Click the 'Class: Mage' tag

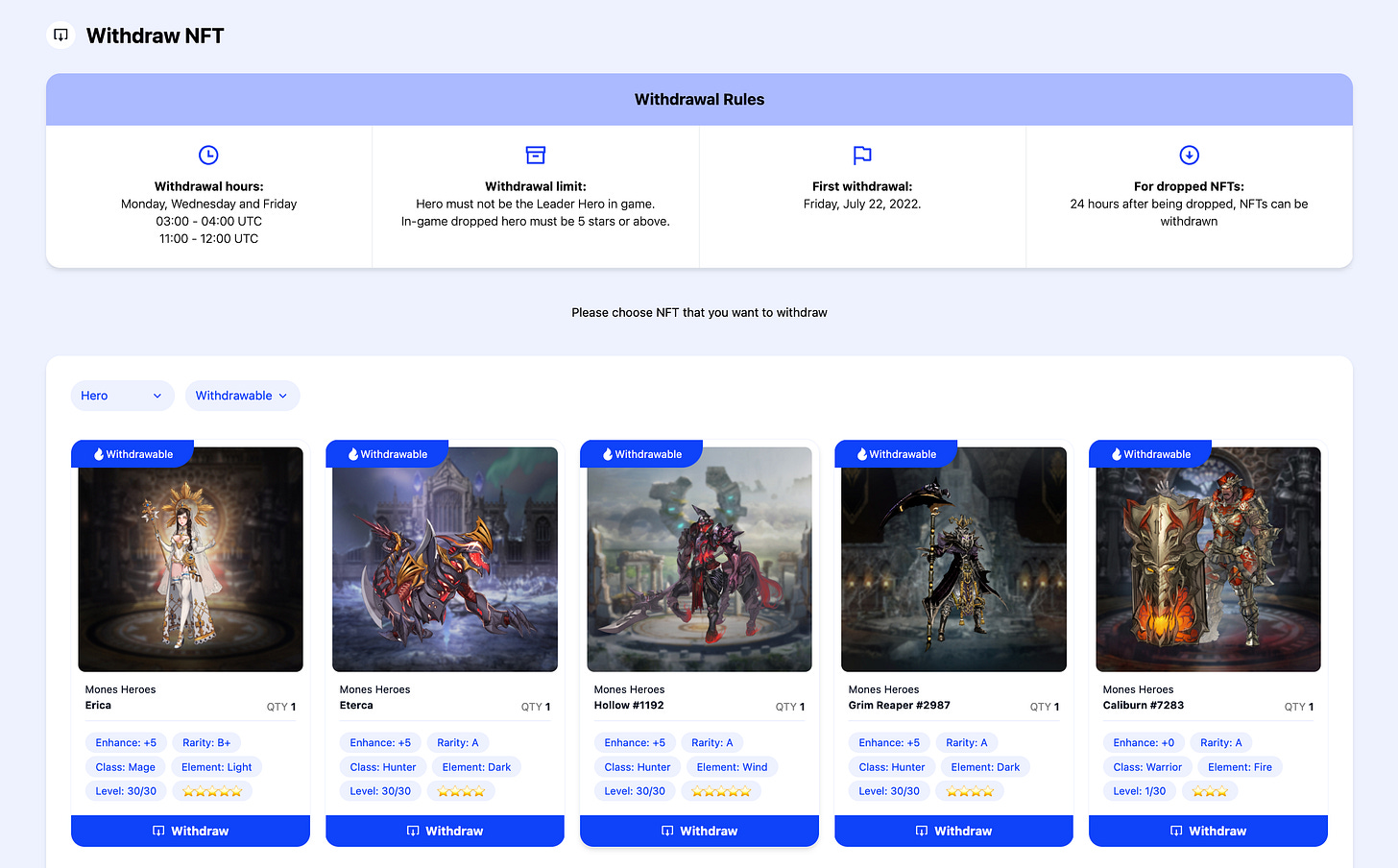[125, 767]
